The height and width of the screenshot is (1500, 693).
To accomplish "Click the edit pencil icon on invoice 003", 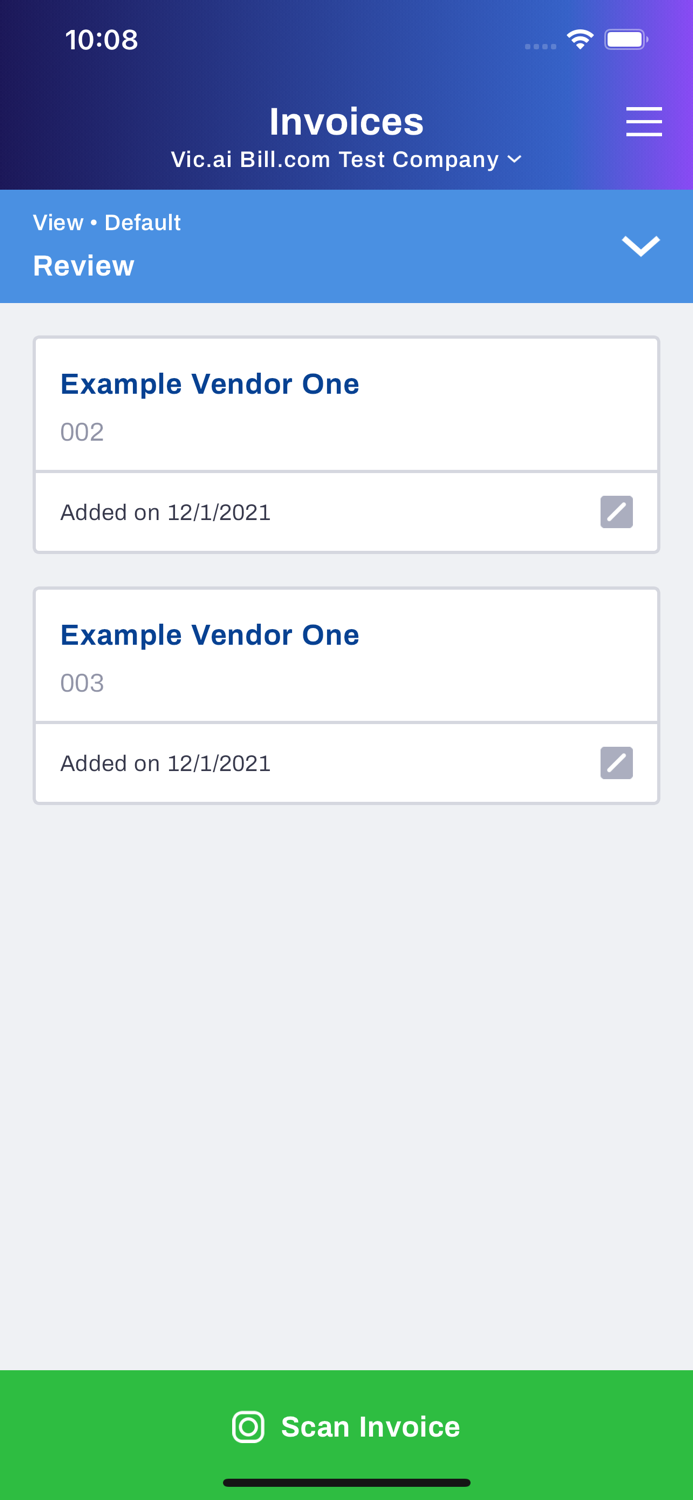I will point(618,762).
